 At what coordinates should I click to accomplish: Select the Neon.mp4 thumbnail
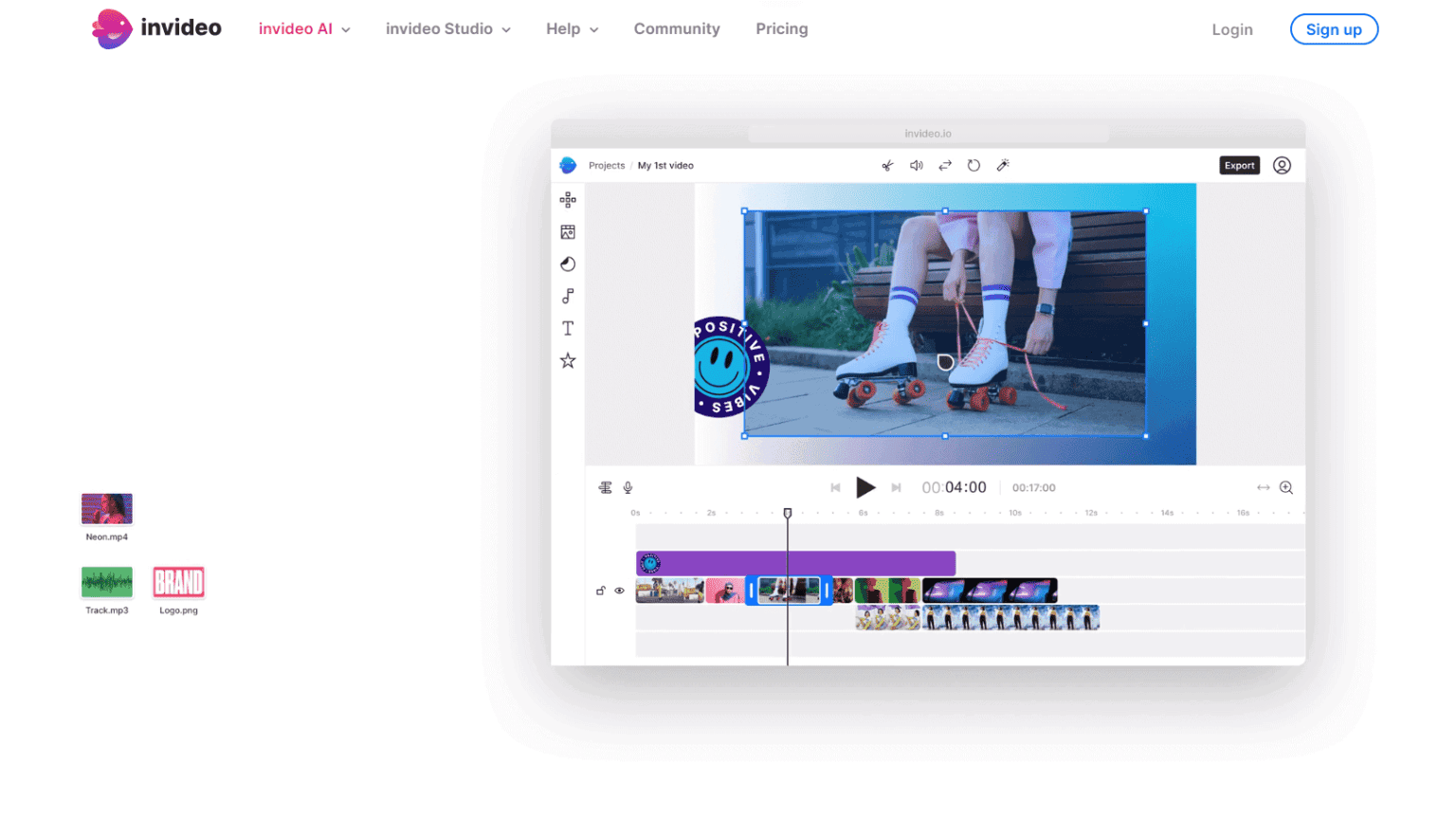(107, 509)
